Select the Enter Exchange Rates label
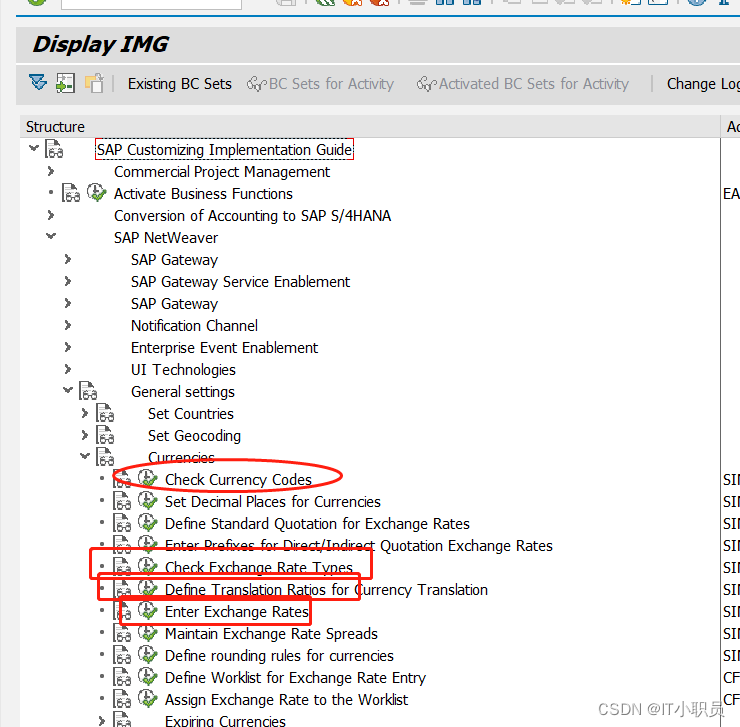The width and height of the screenshot is (740, 727). 236,611
